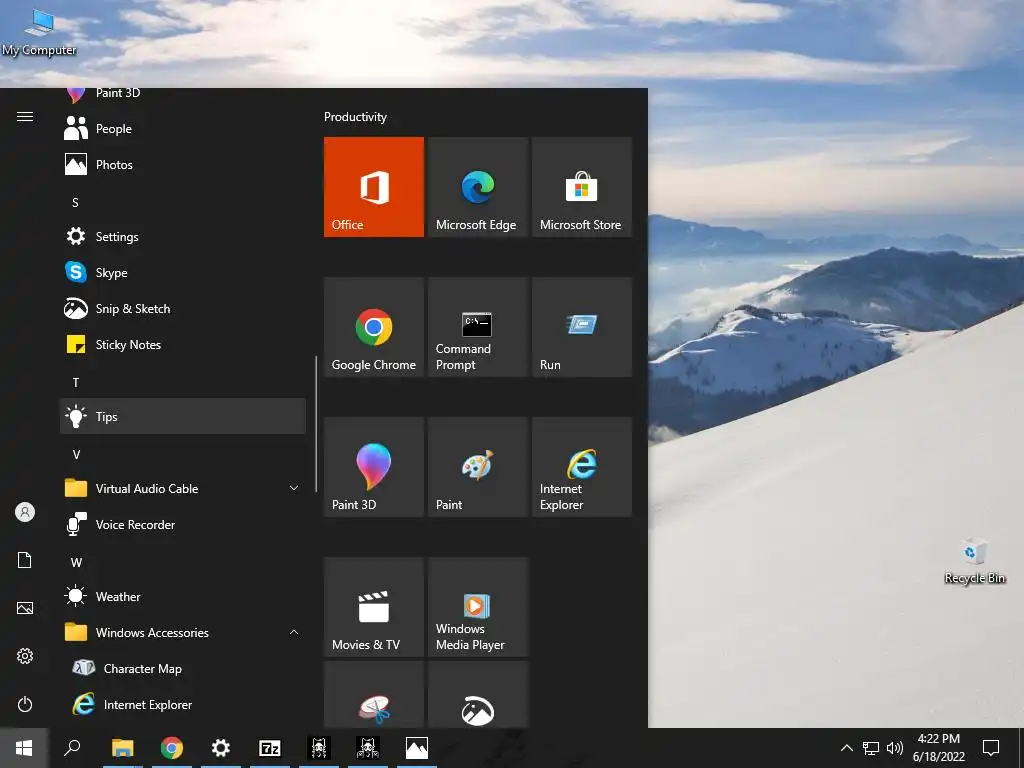Open the Paint tile

coord(477,467)
